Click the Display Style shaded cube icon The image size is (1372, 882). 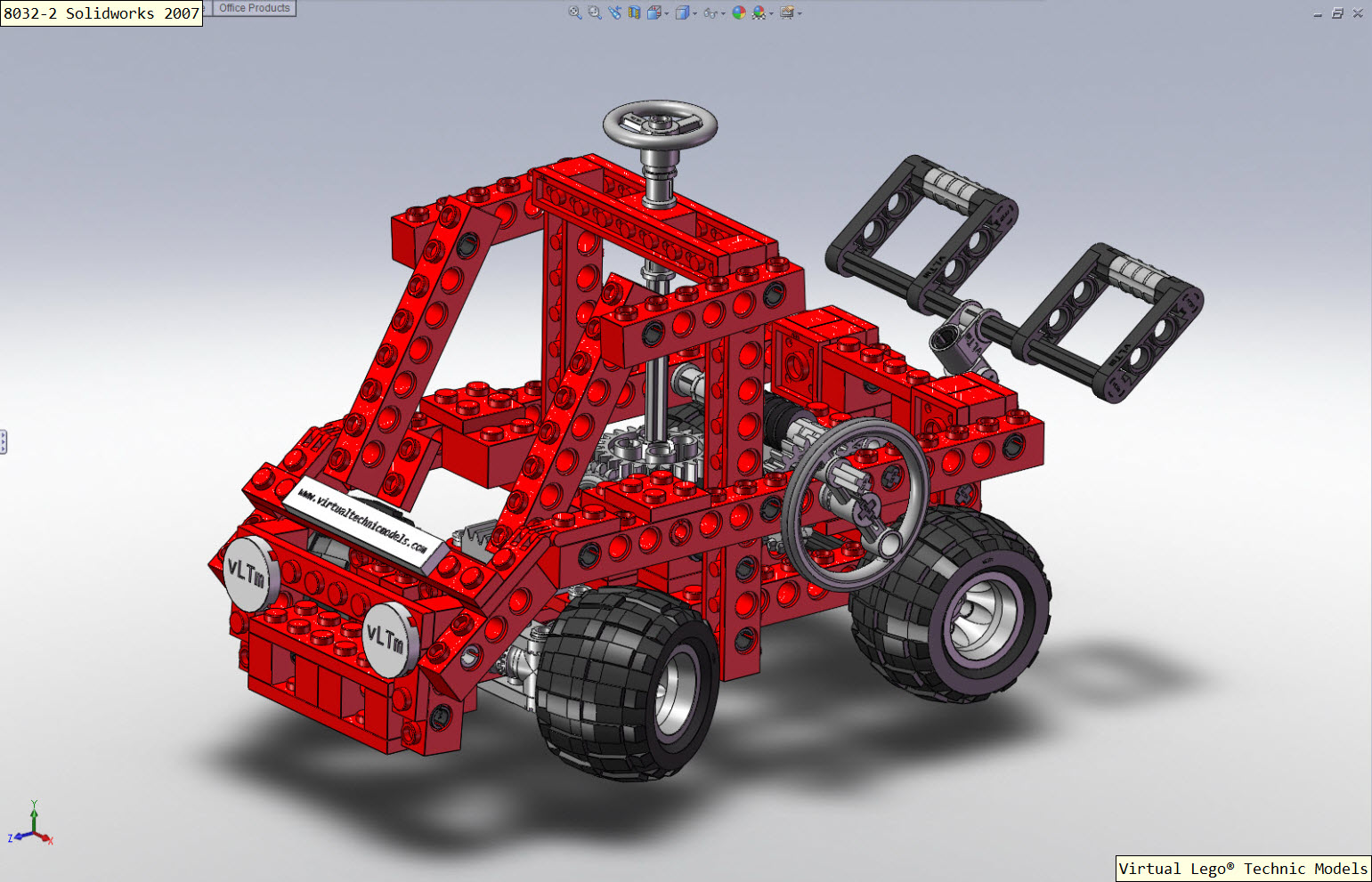point(683,12)
